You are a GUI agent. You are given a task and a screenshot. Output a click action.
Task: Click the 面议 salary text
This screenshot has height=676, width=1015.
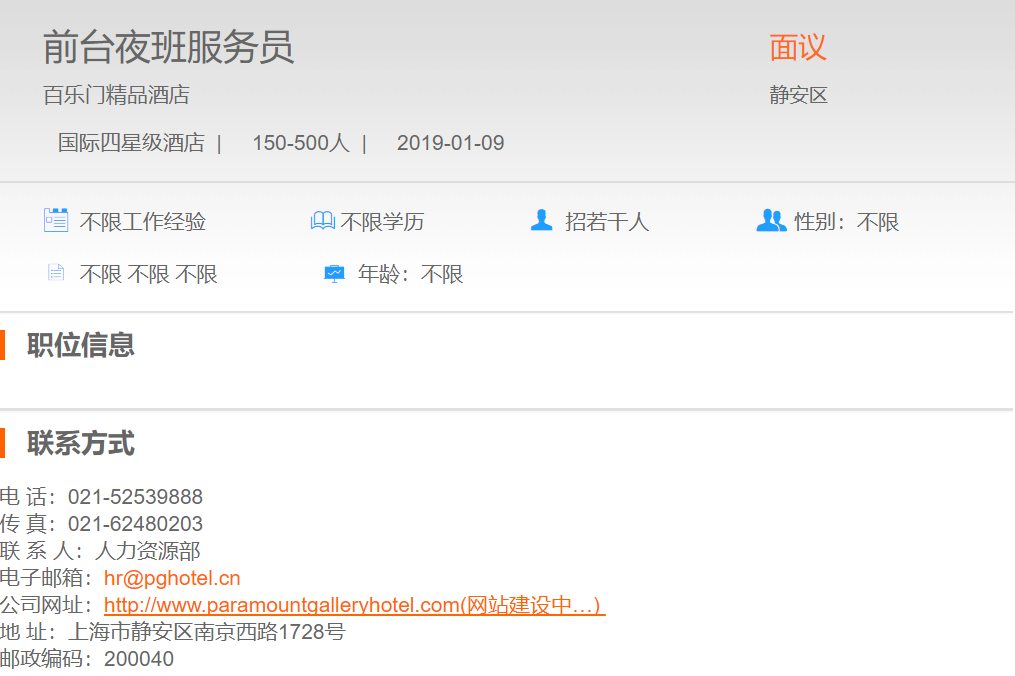[798, 47]
